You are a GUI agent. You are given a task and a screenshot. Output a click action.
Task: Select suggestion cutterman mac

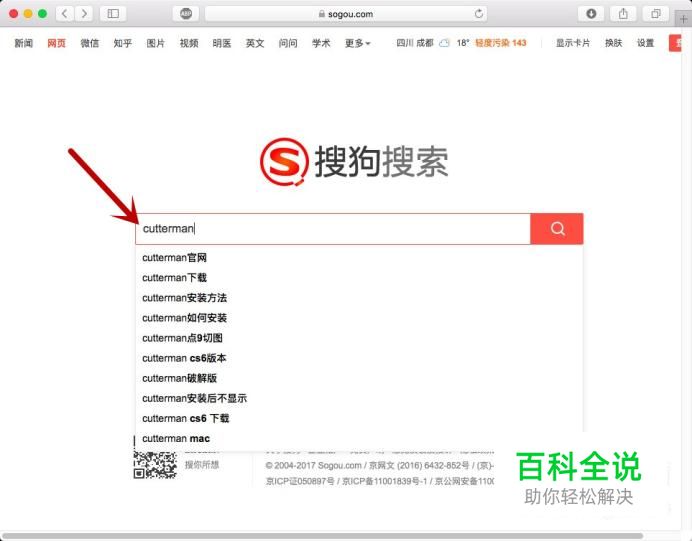[359, 438]
